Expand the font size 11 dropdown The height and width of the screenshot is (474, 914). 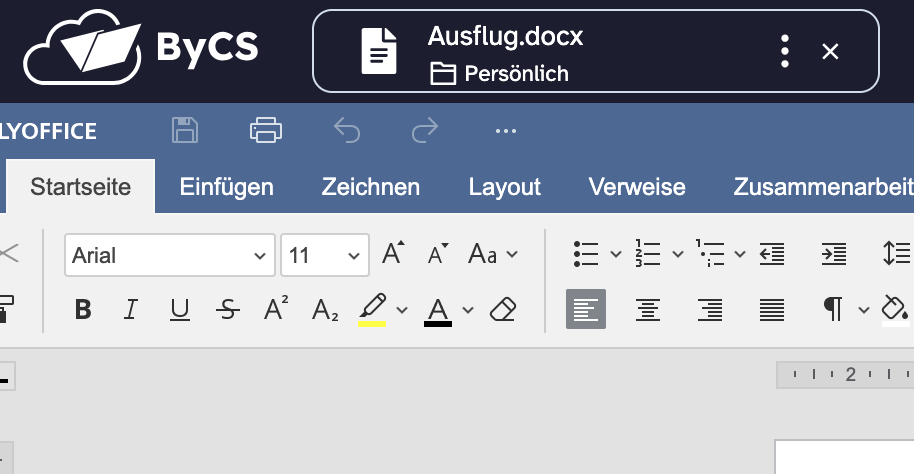click(353, 255)
